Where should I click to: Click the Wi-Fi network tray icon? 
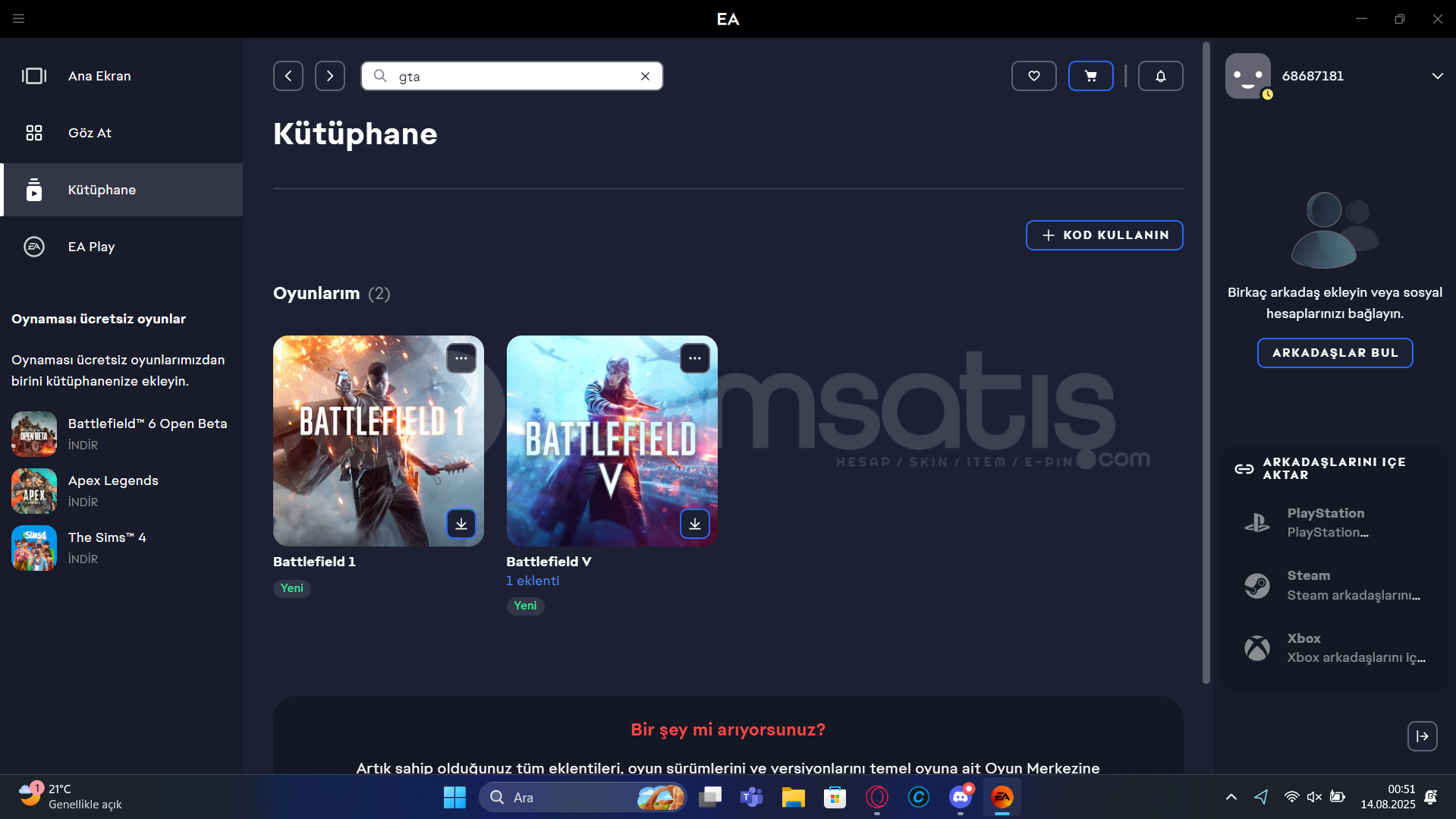(x=1291, y=797)
